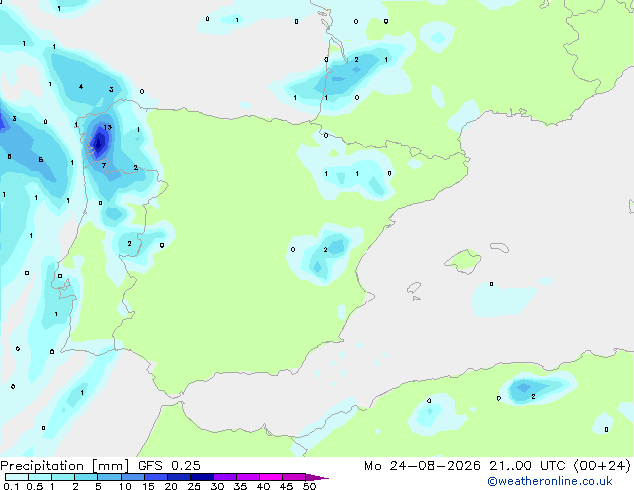This screenshot has width=634, height=490.
Task: Click the 0.5–1 mm legend color box
Action: pos(40,477)
